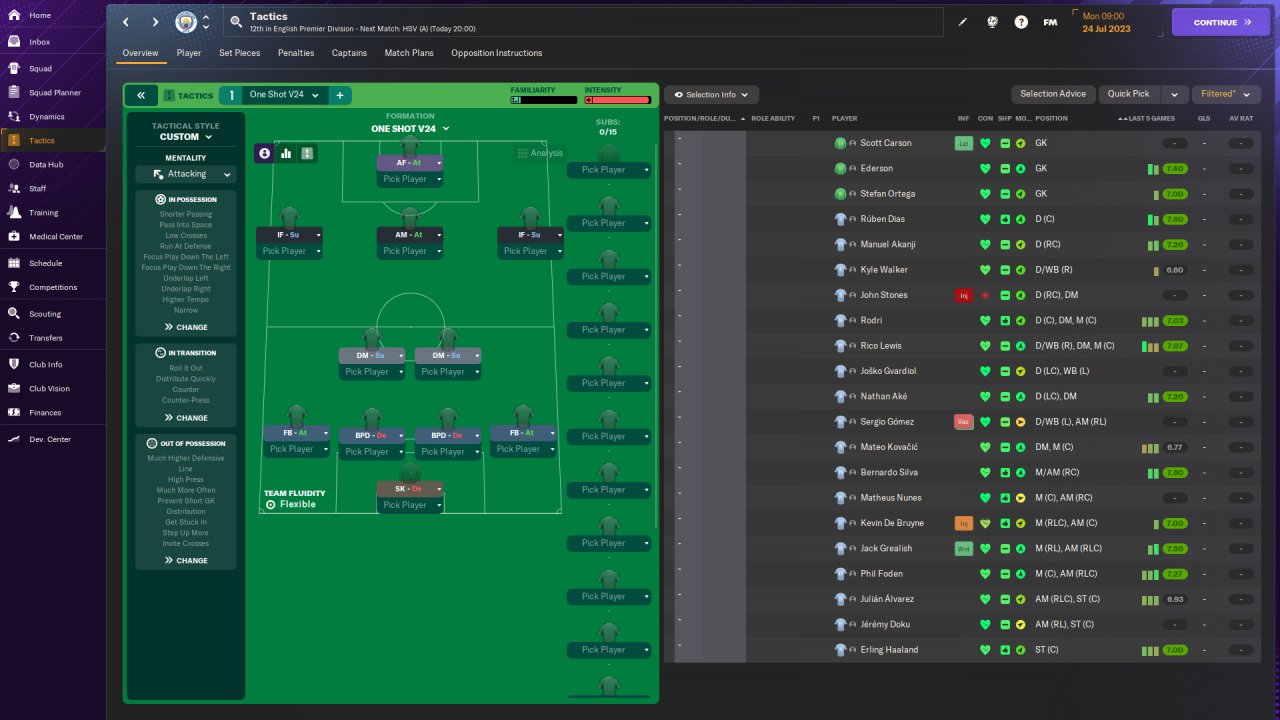Switch to the Set Pieces tab
This screenshot has width=1280, height=720.
click(x=240, y=53)
